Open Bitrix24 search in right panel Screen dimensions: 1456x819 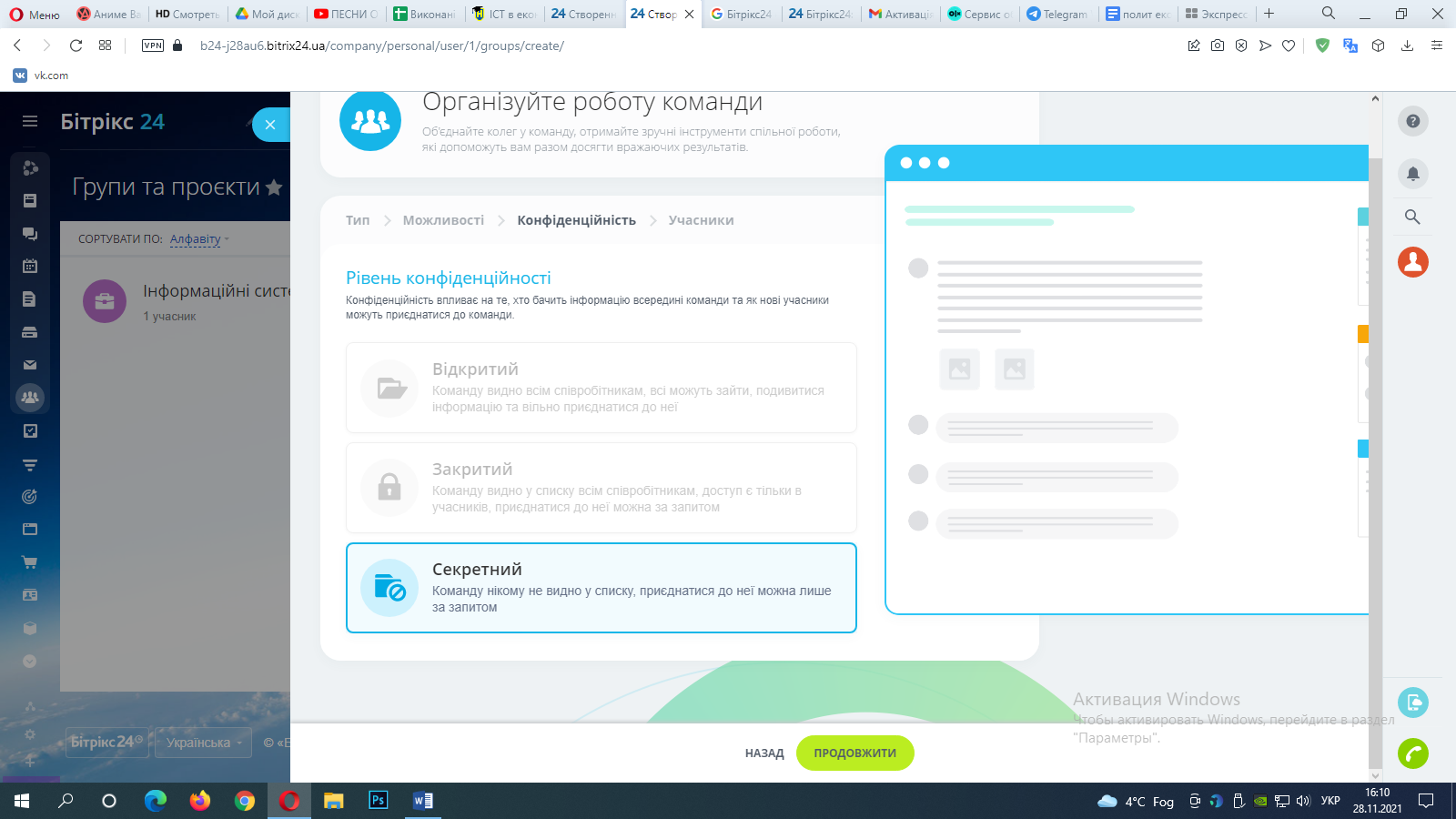click(1412, 217)
